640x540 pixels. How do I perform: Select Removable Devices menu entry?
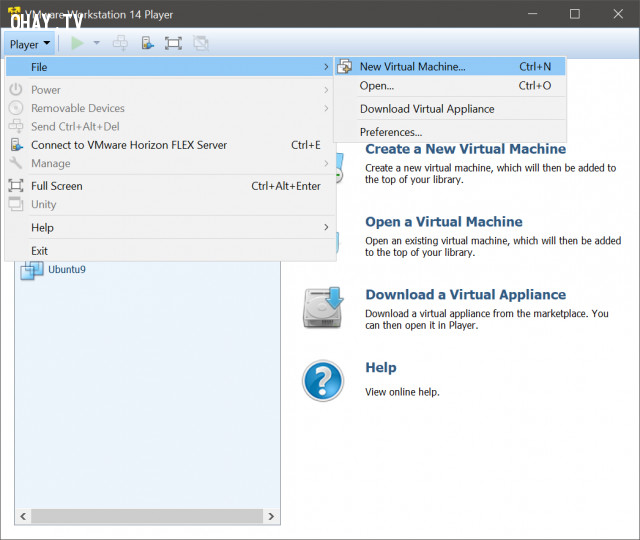point(169,108)
